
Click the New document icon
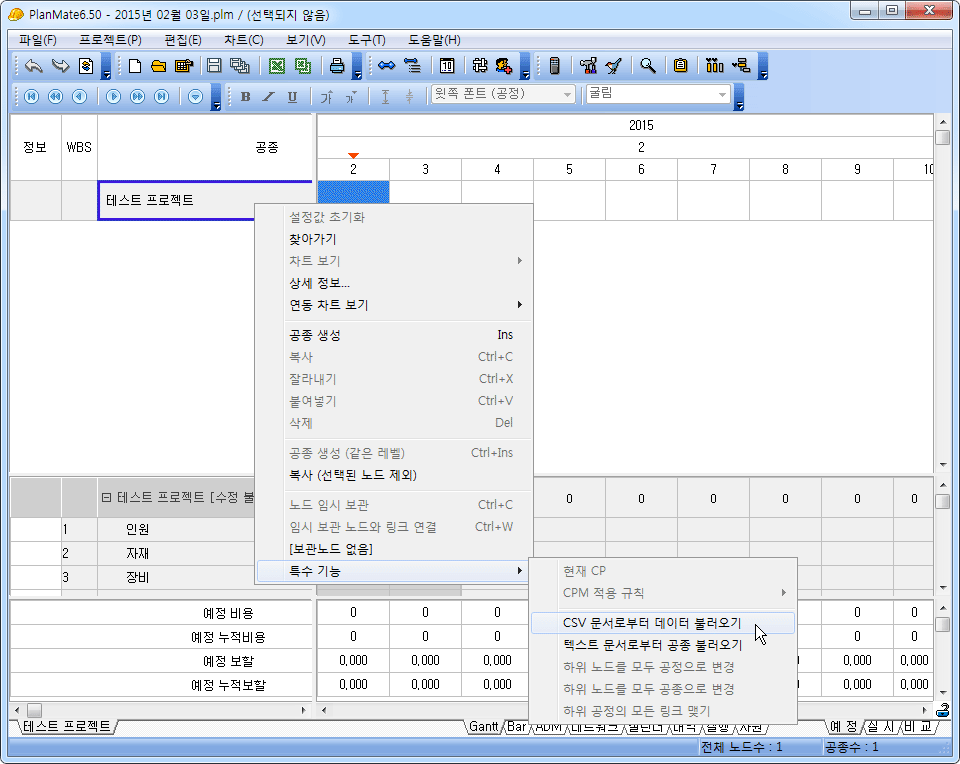coord(135,66)
